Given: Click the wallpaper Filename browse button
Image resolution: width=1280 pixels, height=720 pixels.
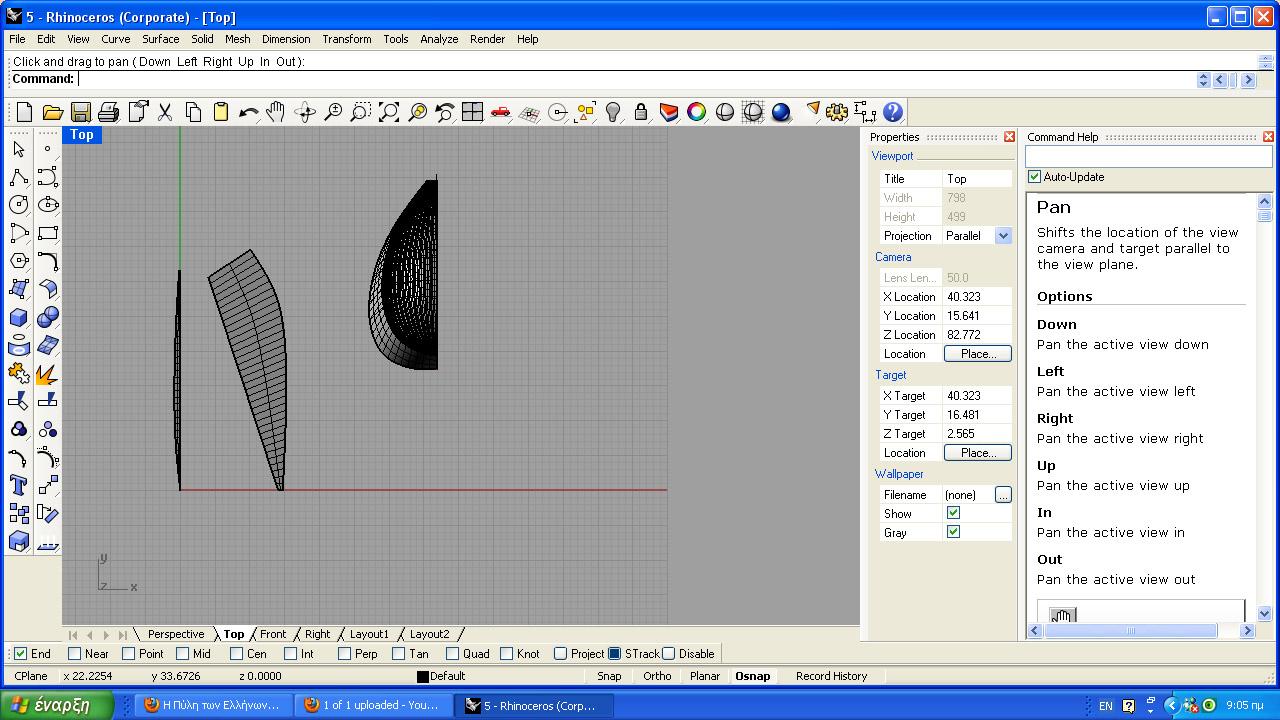Looking at the screenshot, I should 1003,495.
